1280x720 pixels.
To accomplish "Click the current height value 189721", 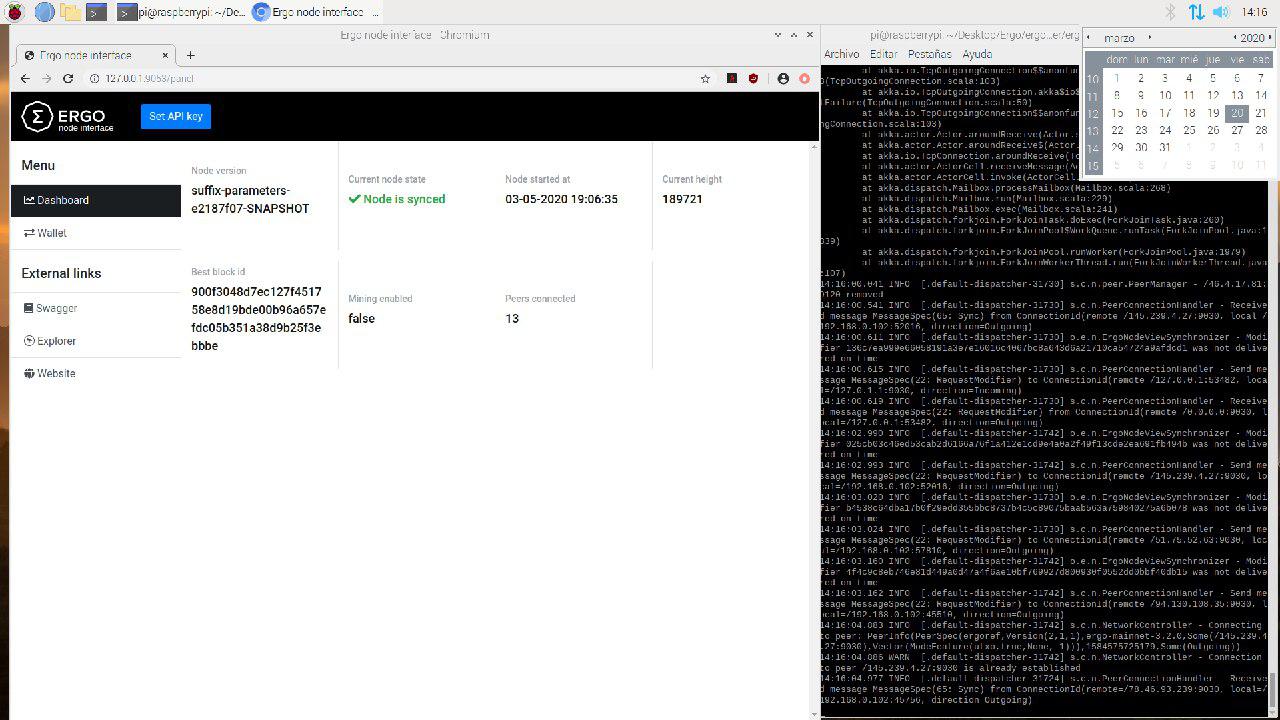I will (682, 199).
